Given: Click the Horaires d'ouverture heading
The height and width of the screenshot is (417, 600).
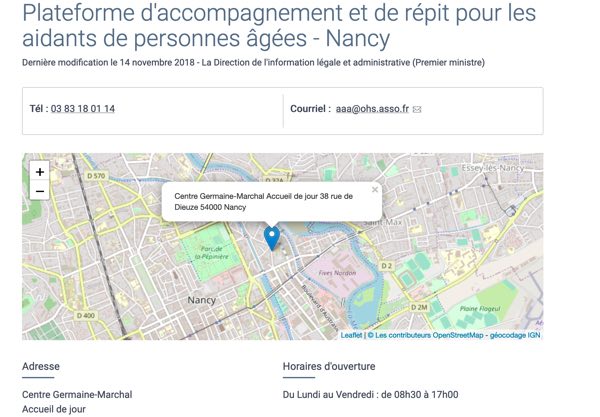Looking at the screenshot, I should coord(329,367).
